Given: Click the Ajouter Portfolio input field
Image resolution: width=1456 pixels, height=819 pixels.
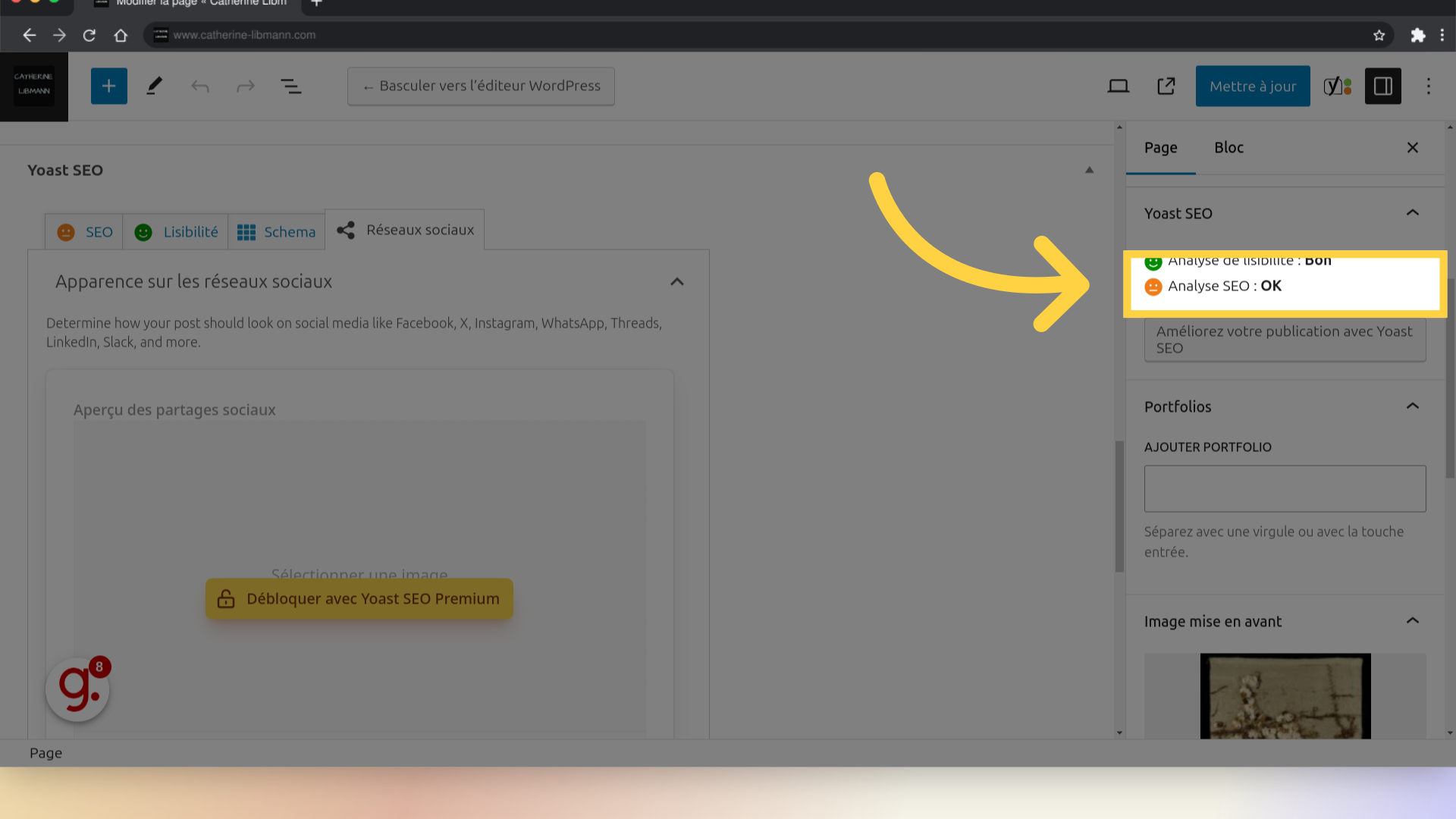Looking at the screenshot, I should (1285, 489).
